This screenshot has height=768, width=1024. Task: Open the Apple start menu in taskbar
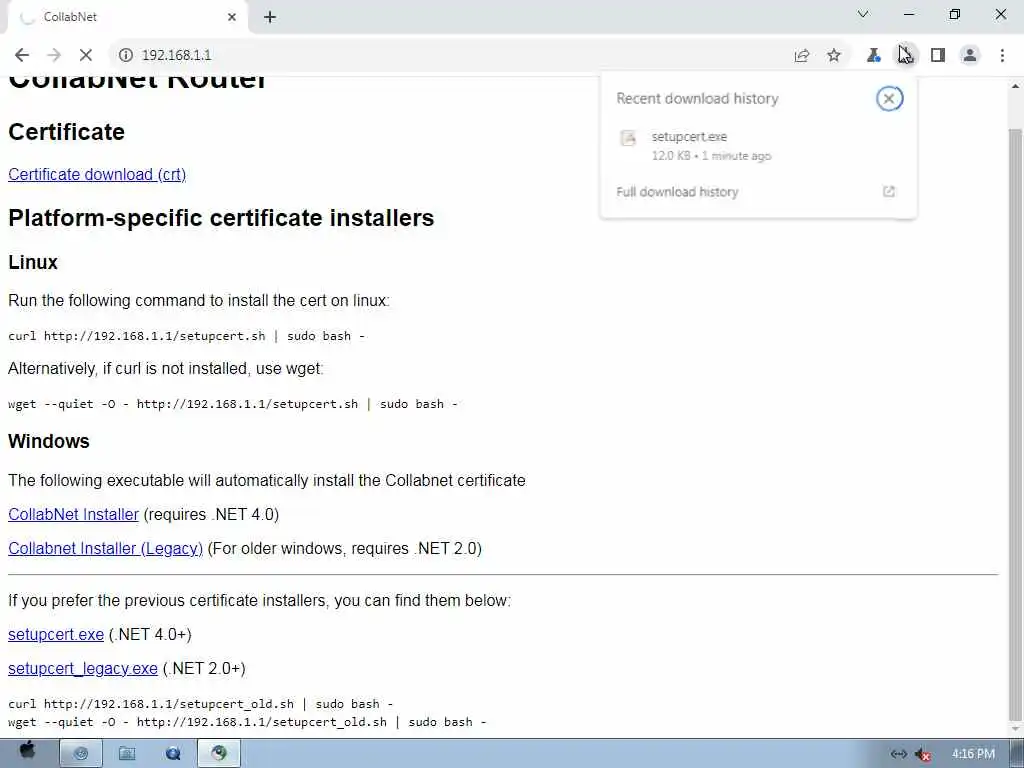pos(27,752)
